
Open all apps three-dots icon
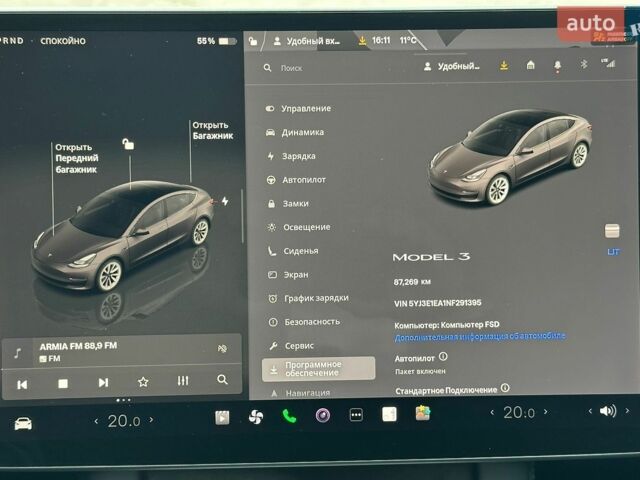pos(356,415)
